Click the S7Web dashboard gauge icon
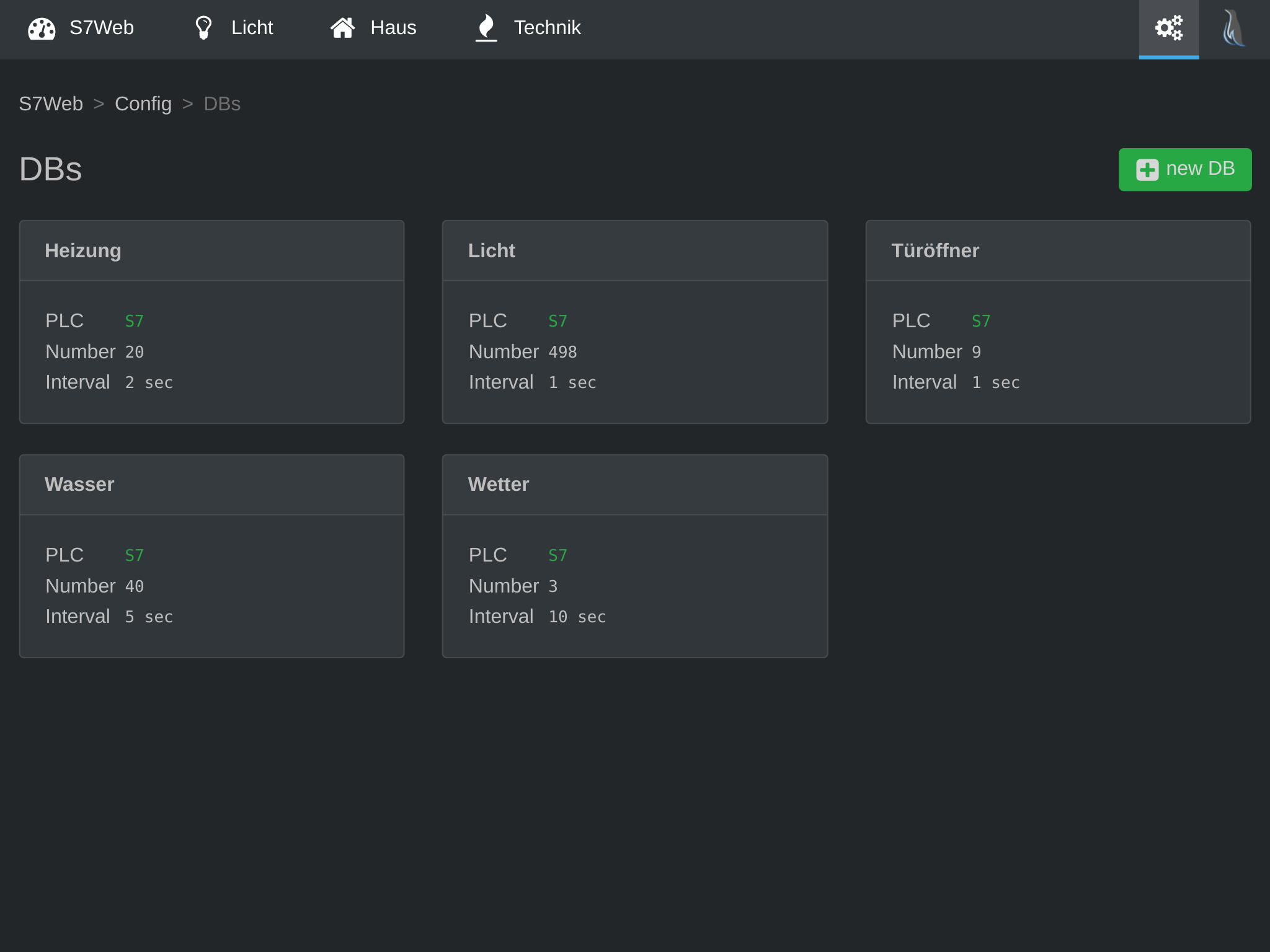The height and width of the screenshot is (952, 1270). click(42, 29)
